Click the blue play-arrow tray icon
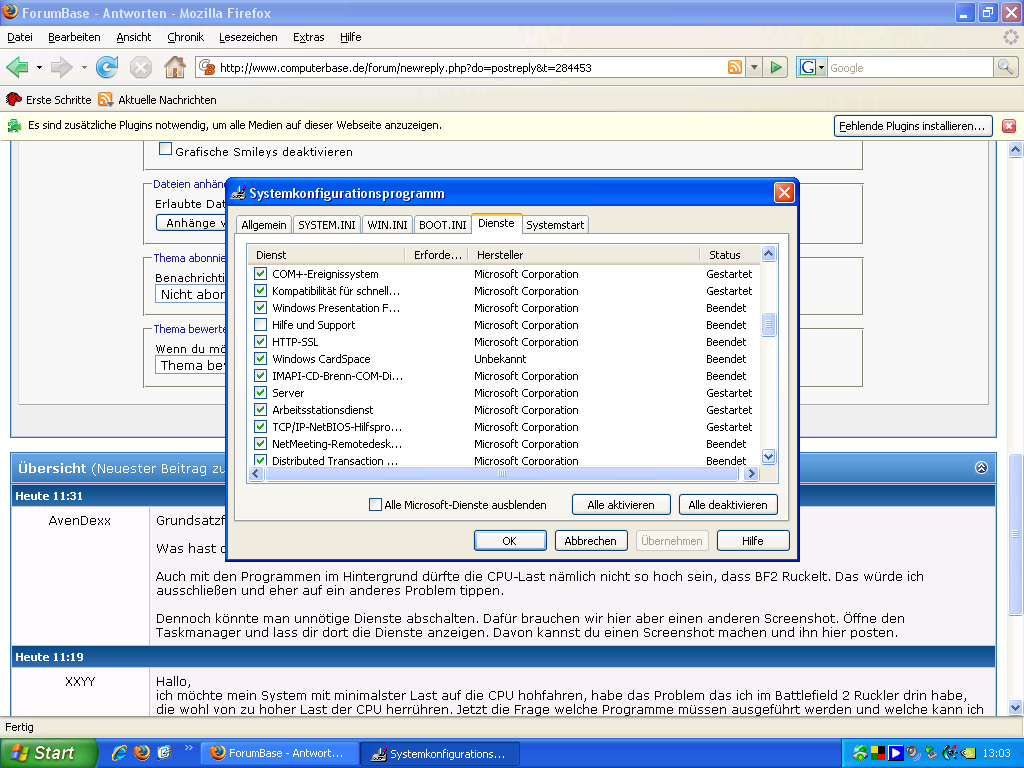 coord(895,753)
